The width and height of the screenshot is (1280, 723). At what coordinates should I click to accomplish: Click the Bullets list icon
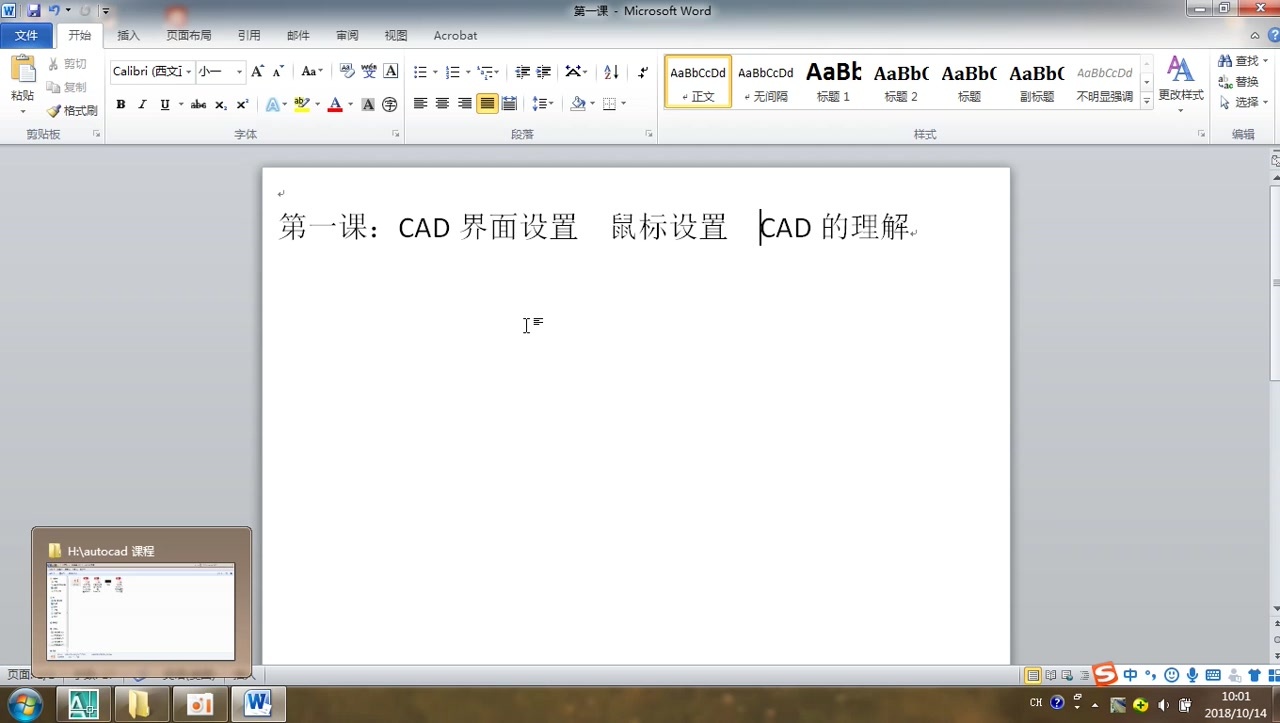click(420, 72)
